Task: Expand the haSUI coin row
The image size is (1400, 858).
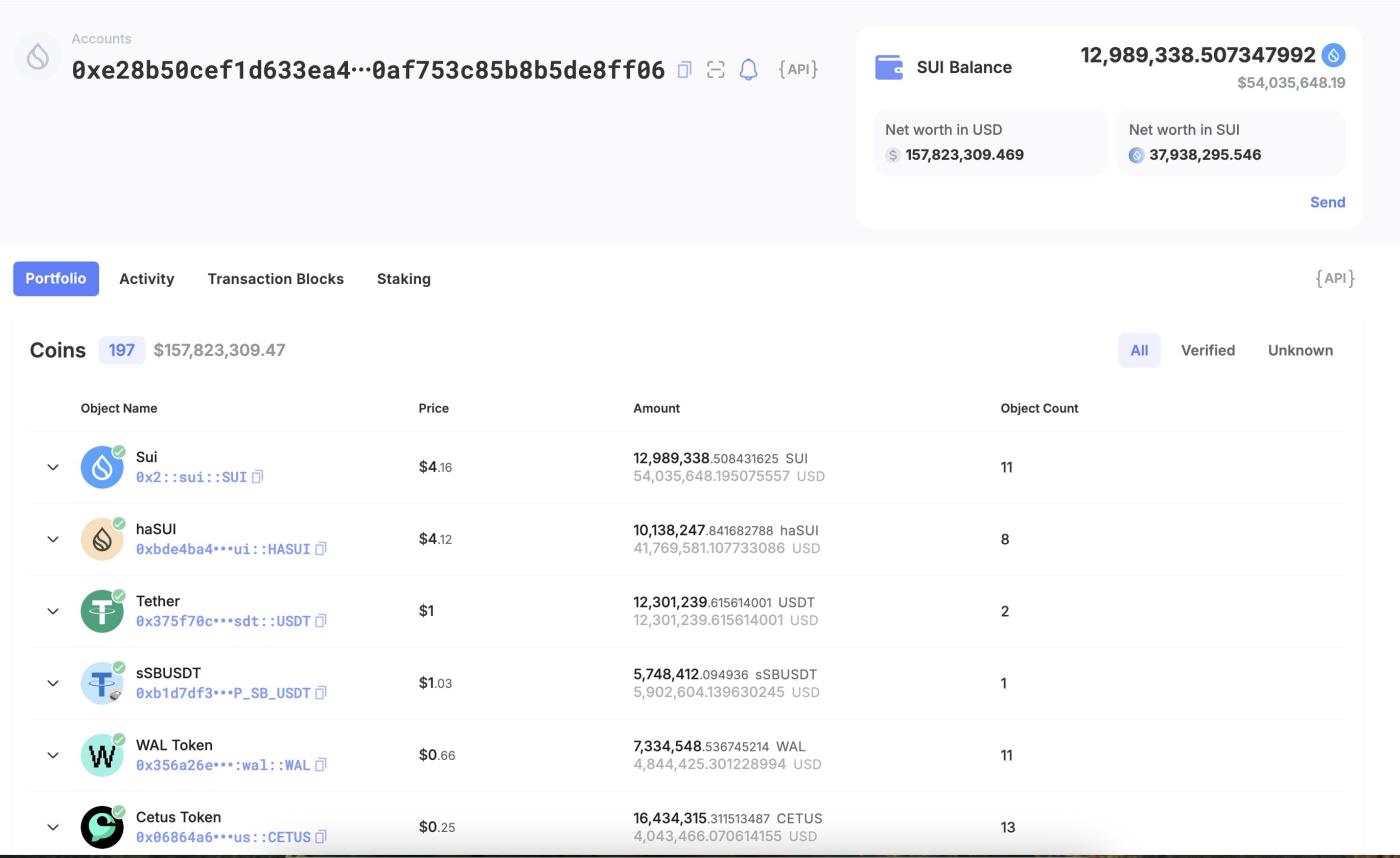Action: coord(53,539)
